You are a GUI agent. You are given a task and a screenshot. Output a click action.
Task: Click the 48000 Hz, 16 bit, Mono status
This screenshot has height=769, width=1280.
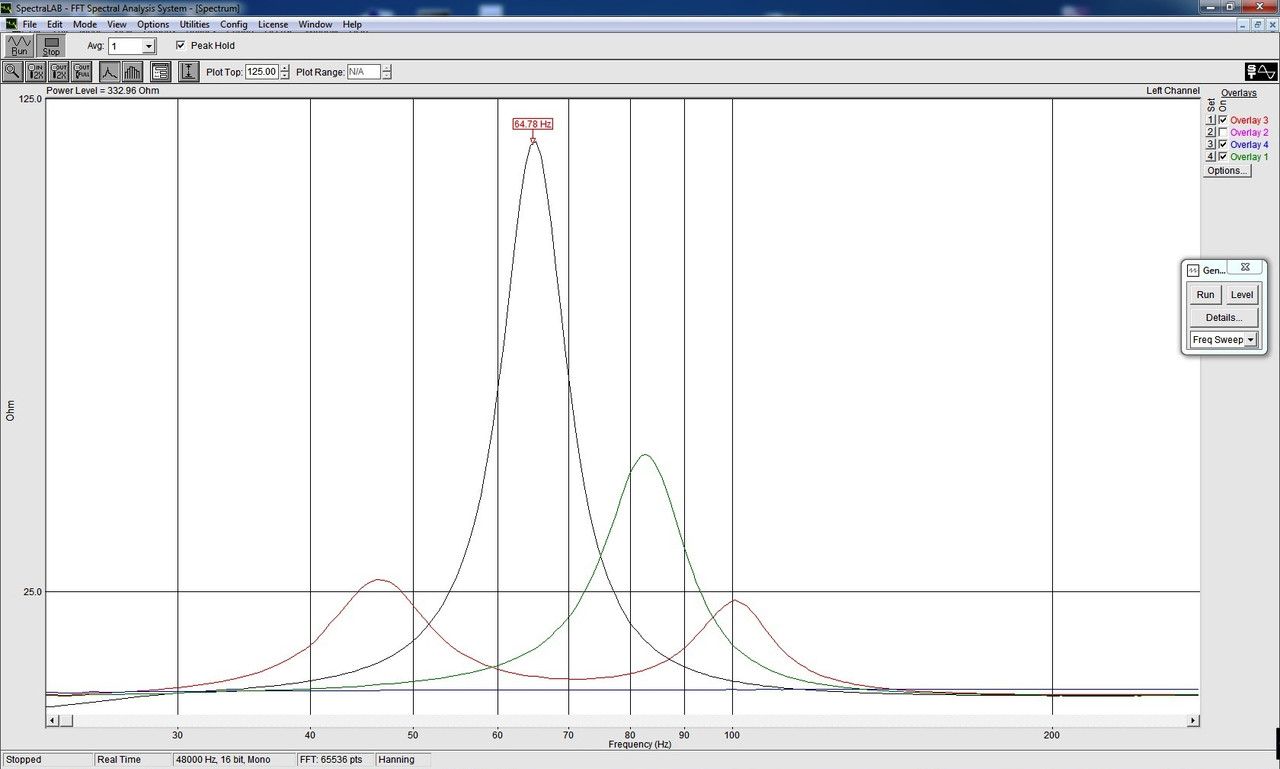(235, 760)
